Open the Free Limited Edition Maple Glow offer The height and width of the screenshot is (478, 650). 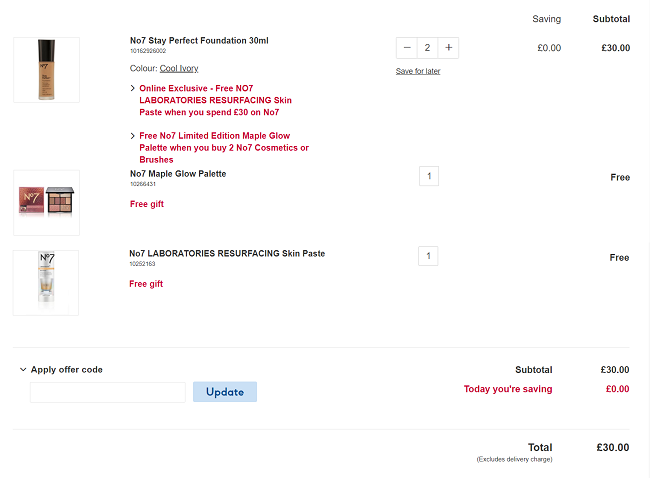point(224,148)
